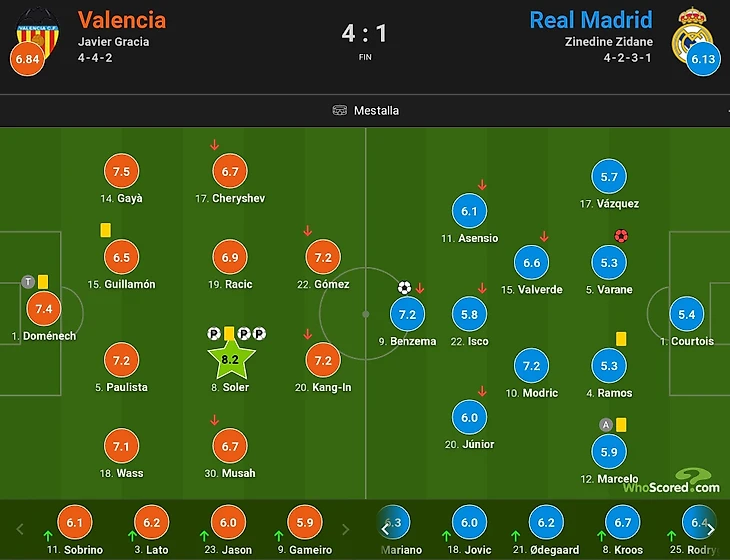Click the yellow card above Guillamón

[106, 230]
